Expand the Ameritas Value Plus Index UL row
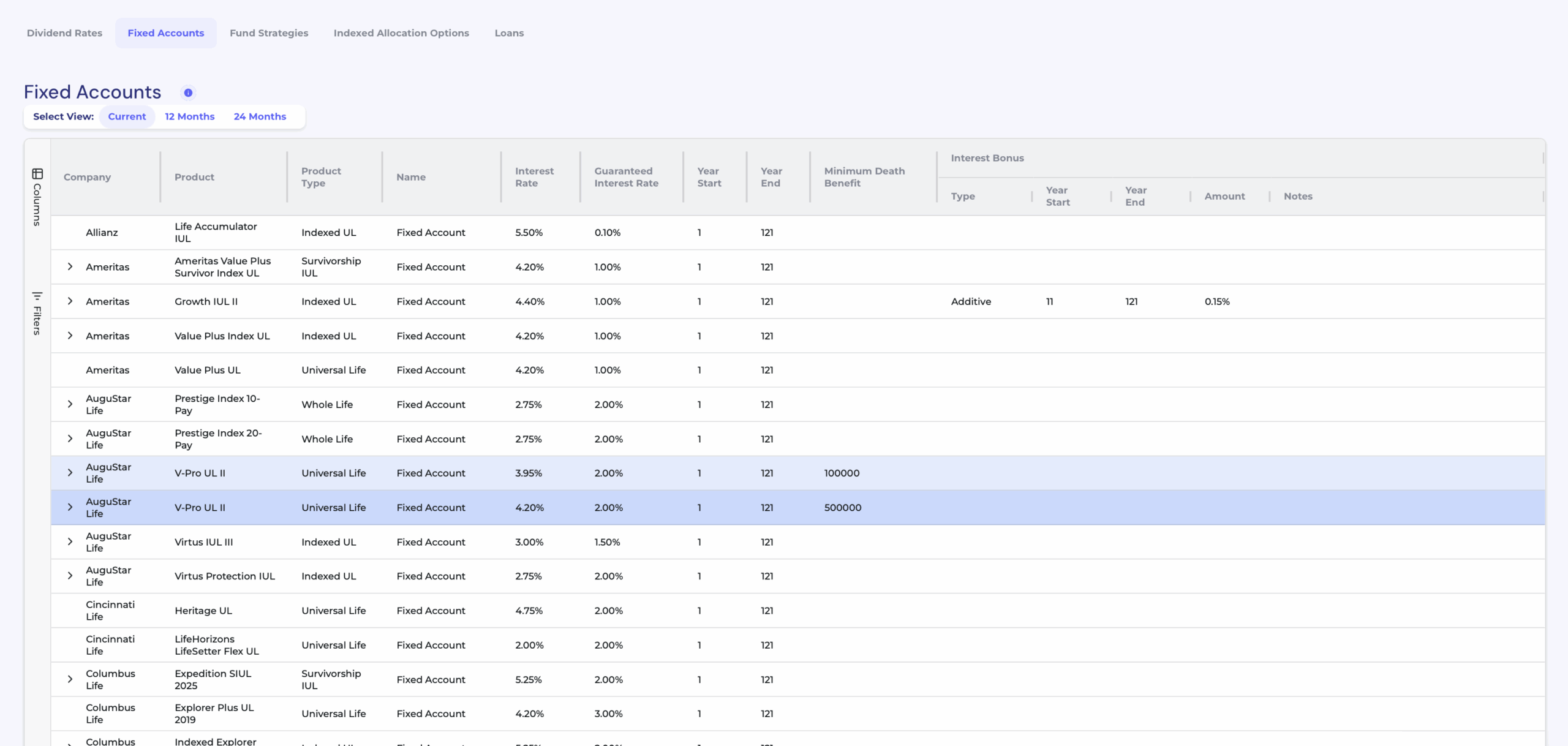Image resolution: width=1568 pixels, height=746 pixels. pos(70,336)
